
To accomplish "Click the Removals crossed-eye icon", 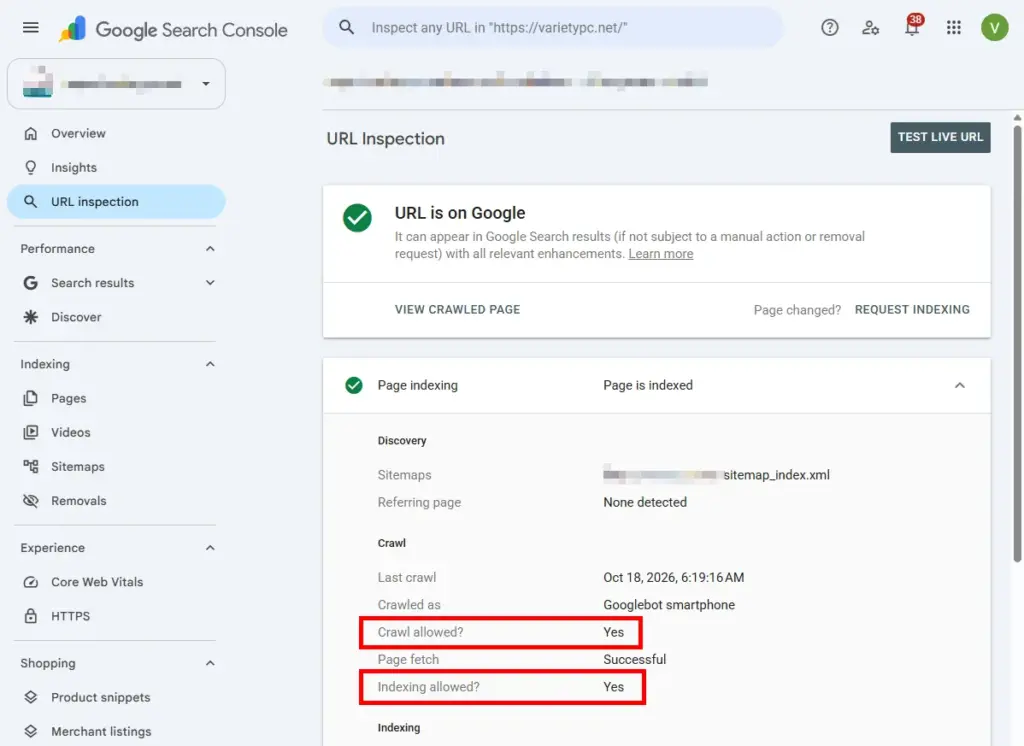I will [x=31, y=500].
